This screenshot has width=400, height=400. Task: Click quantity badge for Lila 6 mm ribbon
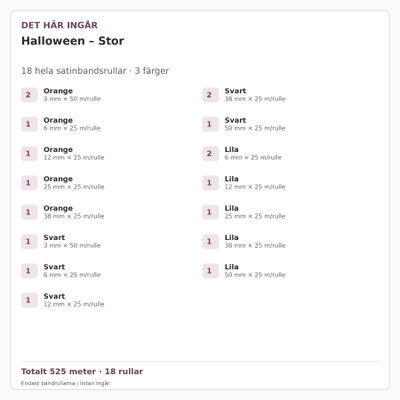coord(210,154)
